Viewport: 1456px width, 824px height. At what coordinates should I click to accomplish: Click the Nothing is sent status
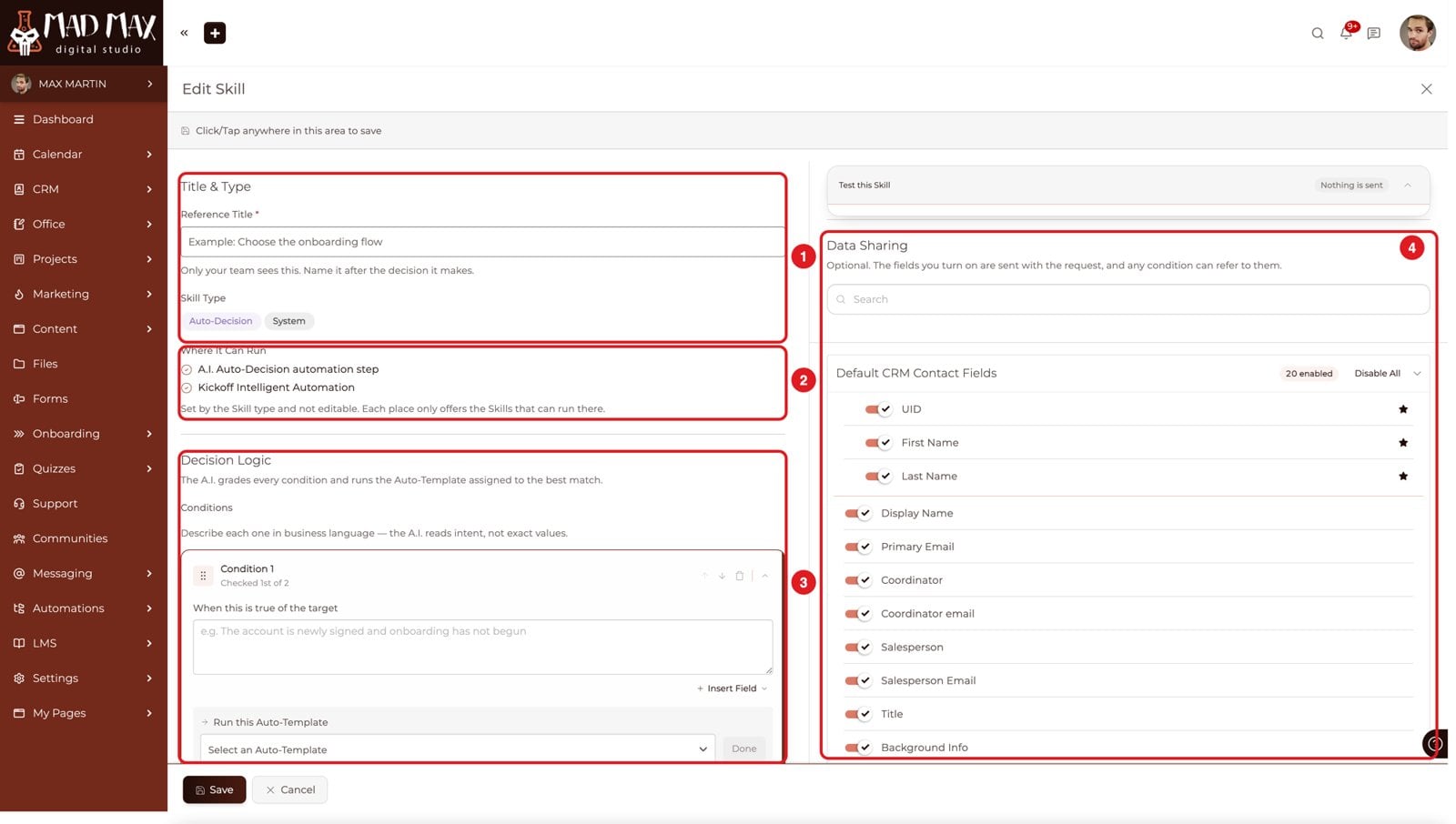tap(1351, 186)
